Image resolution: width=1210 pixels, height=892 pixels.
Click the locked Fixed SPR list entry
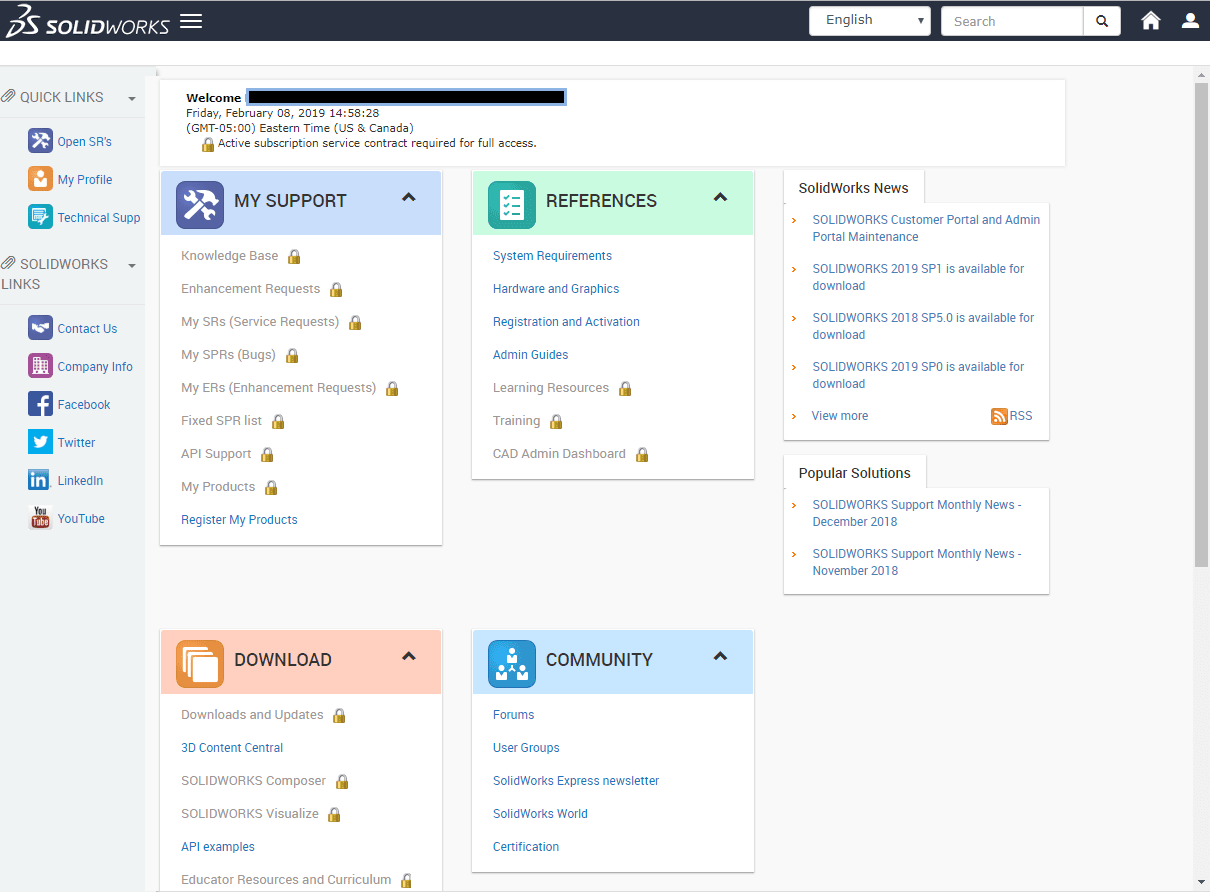(x=221, y=421)
